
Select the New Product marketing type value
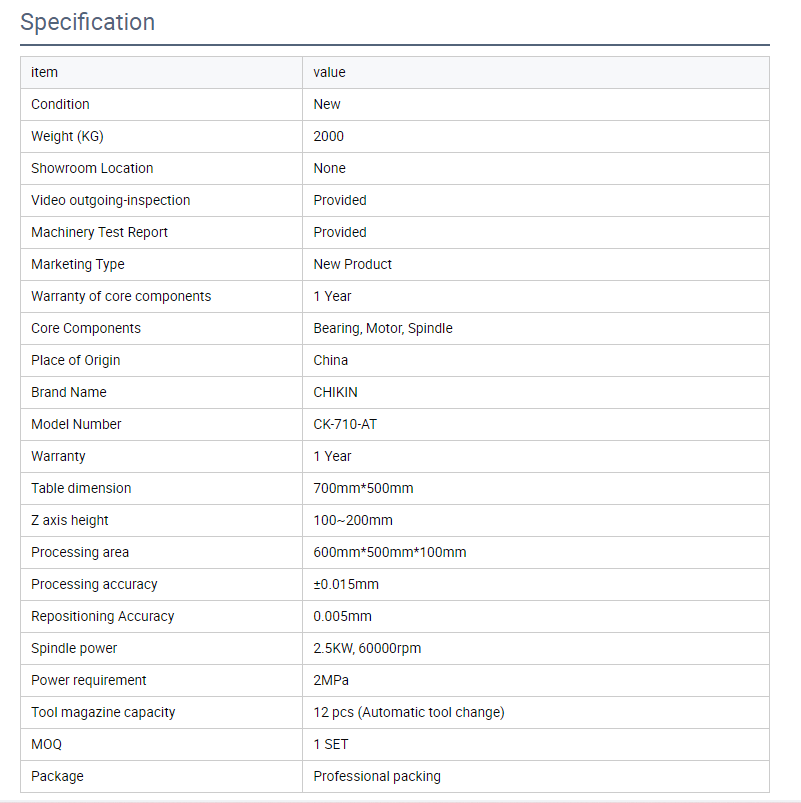(x=352, y=264)
